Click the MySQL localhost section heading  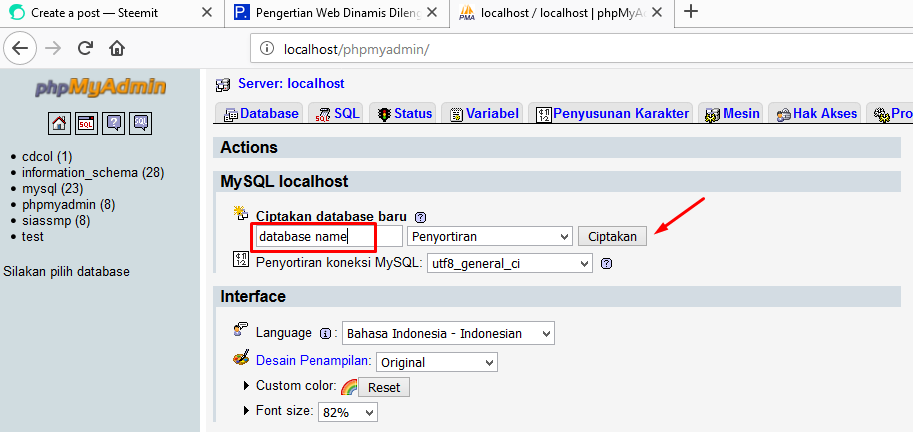click(x=284, y=182)
